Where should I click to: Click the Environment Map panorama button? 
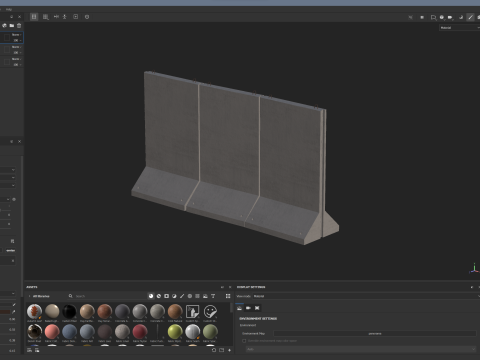coord(375,333)
